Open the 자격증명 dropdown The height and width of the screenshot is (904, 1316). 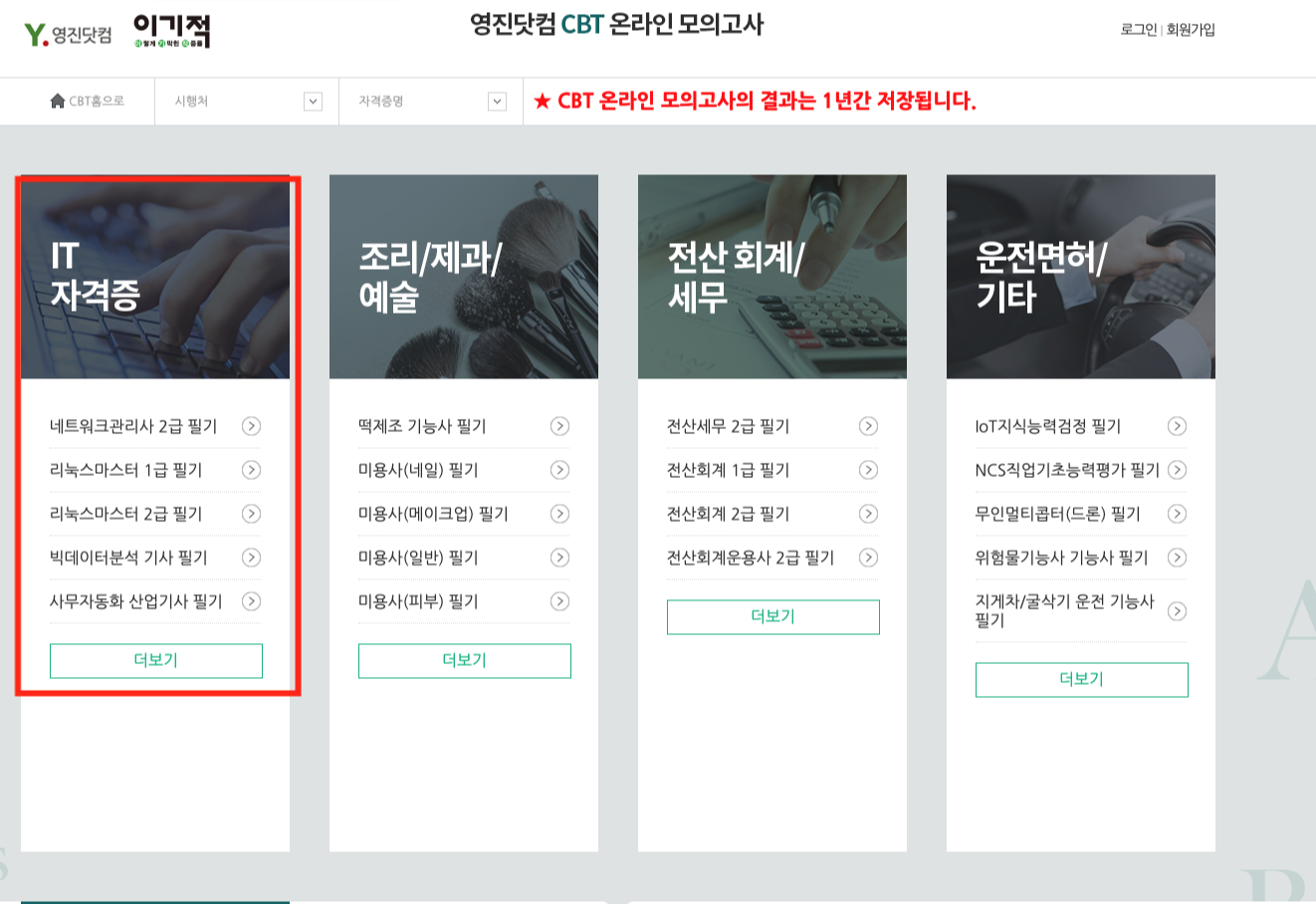click(x=428, y=101)
